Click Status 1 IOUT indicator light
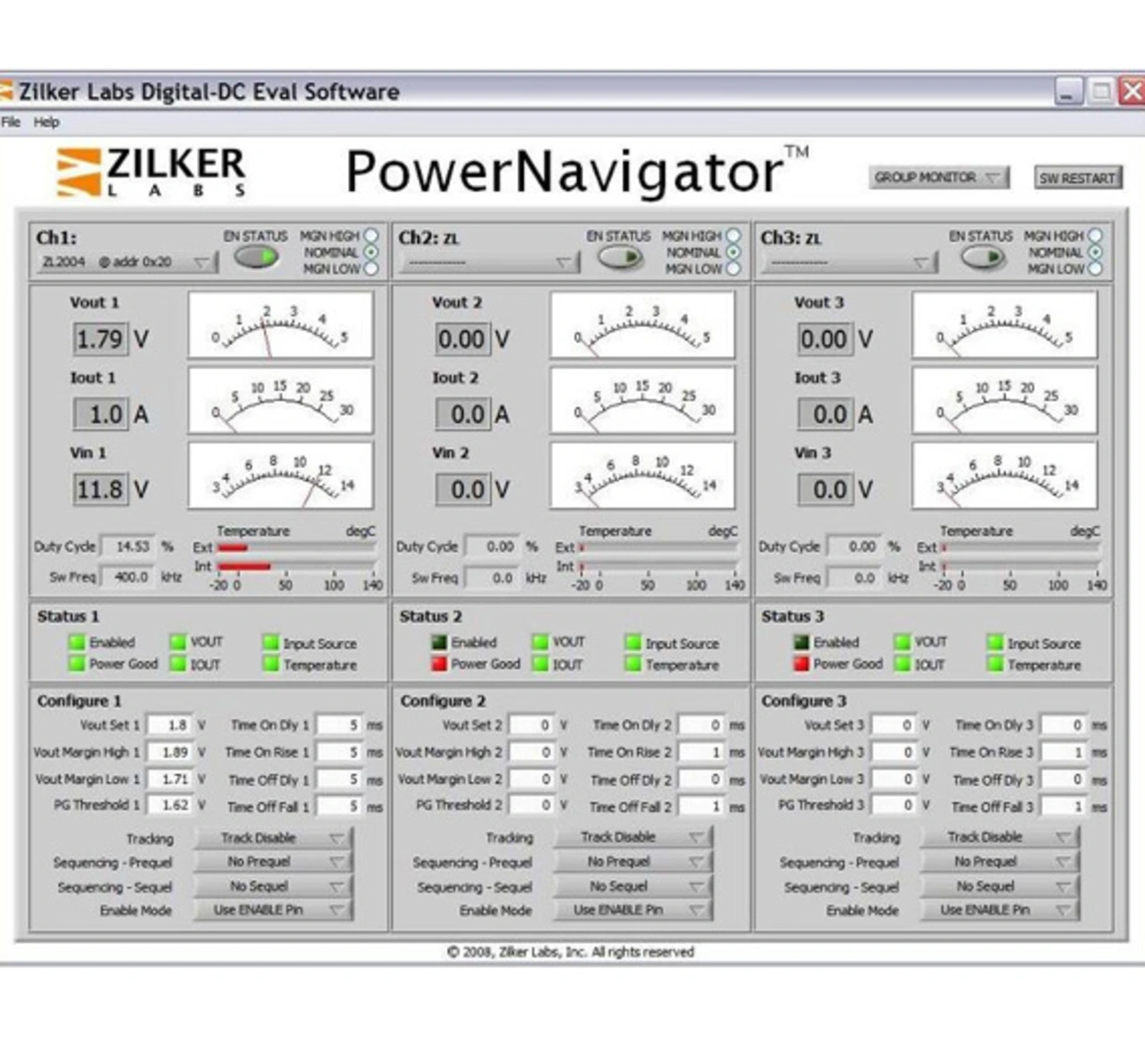 [178, 663]
